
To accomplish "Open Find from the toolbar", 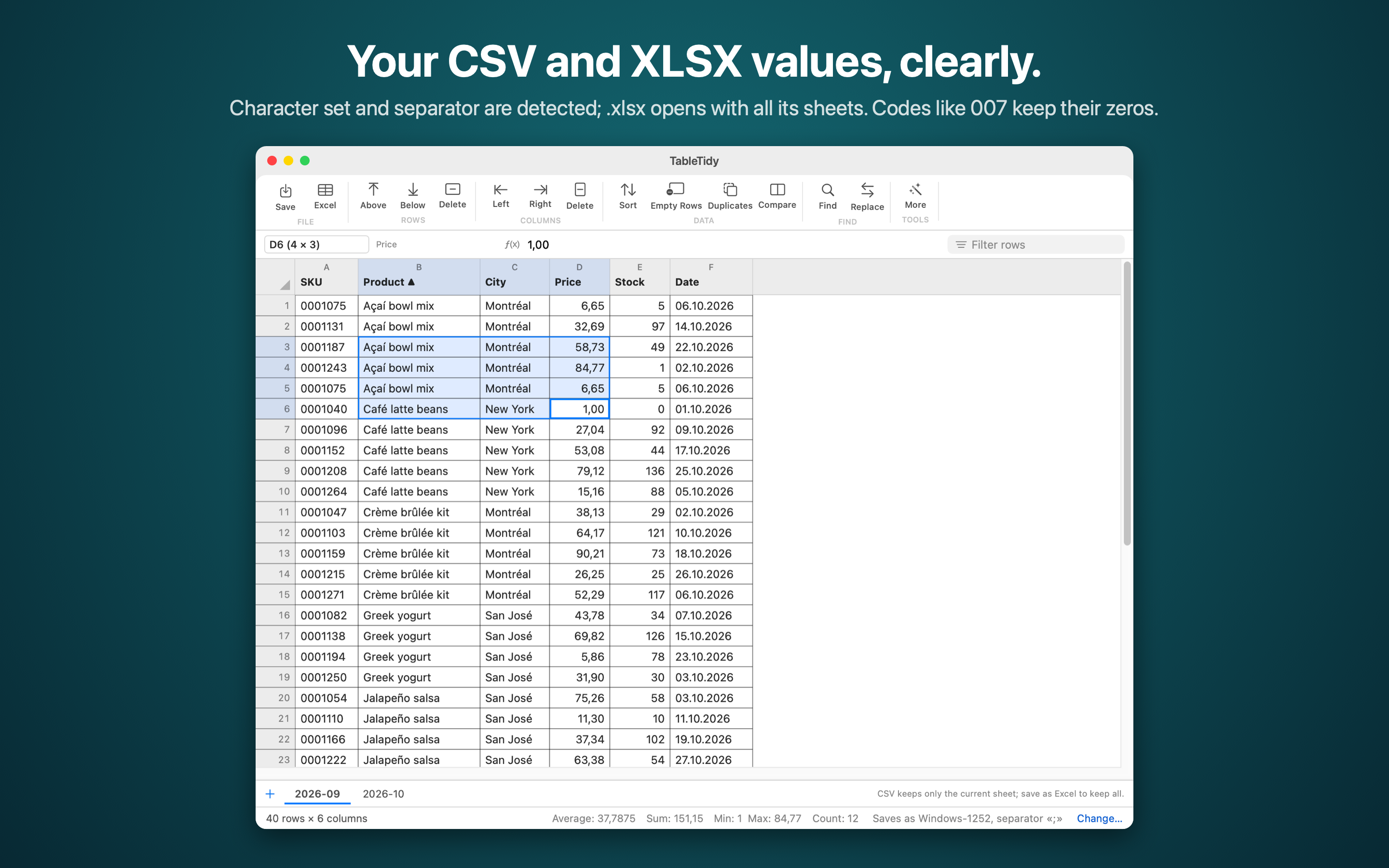I will coord(828,196).
